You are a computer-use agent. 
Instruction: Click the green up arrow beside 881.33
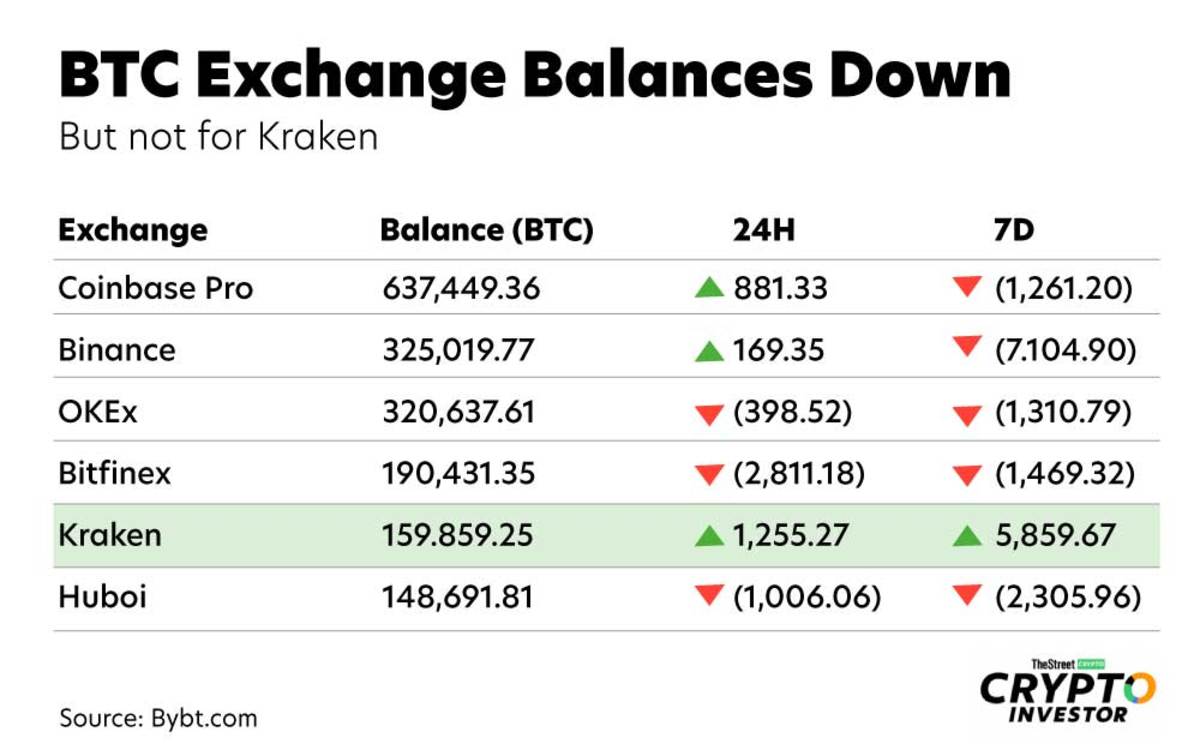pyautogui.click(x=709, y=289)
